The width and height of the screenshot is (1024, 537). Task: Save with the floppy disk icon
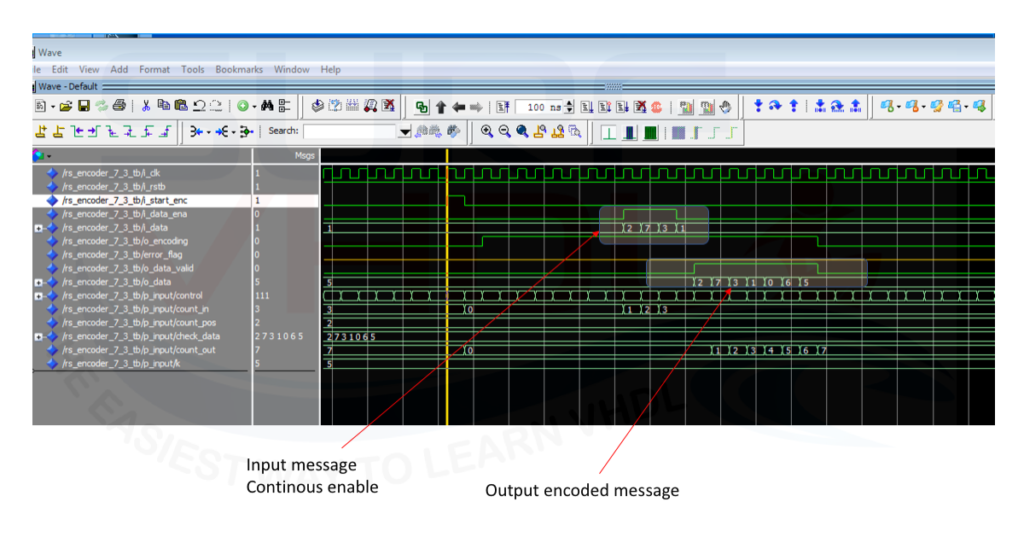coord(84,106)
